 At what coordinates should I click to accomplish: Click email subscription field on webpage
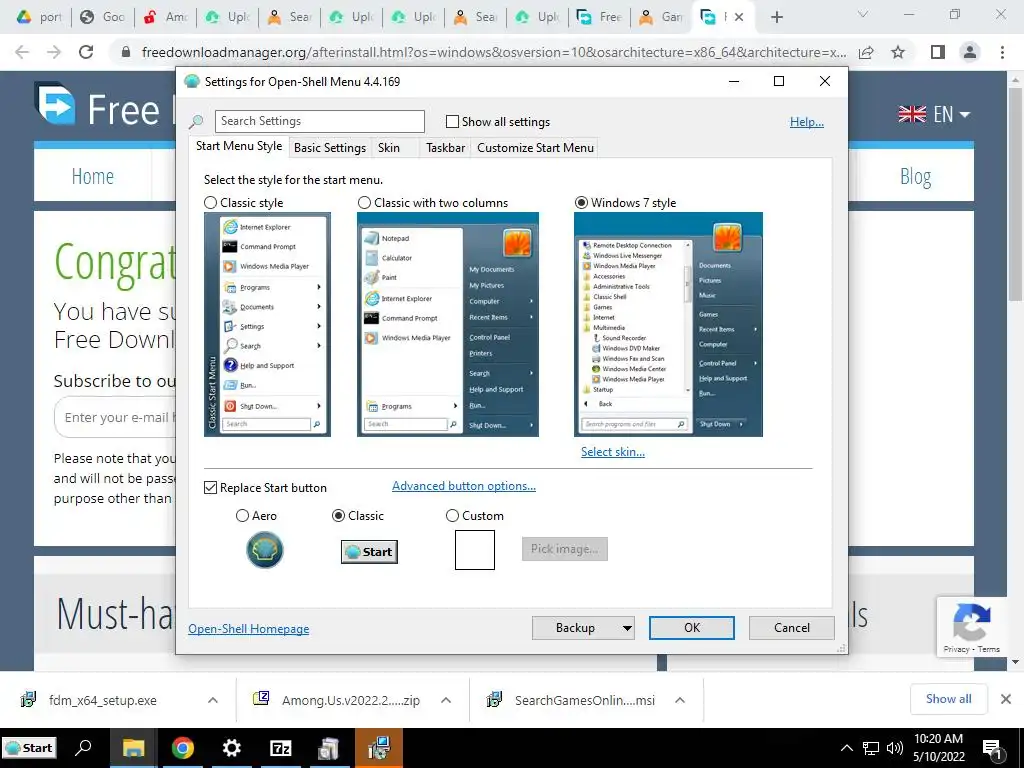point(116,417)
